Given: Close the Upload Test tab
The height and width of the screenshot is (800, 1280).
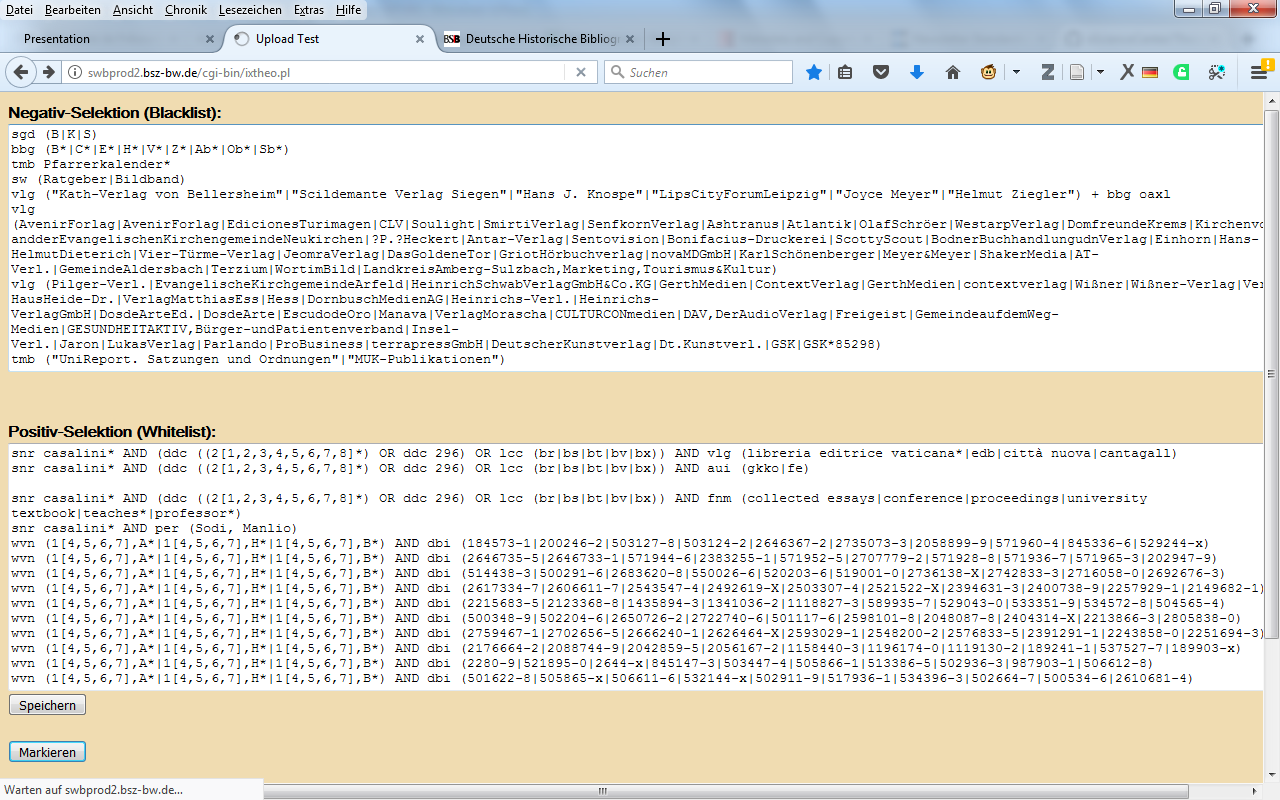Looking at the screenshot, I should pos(420,39).
